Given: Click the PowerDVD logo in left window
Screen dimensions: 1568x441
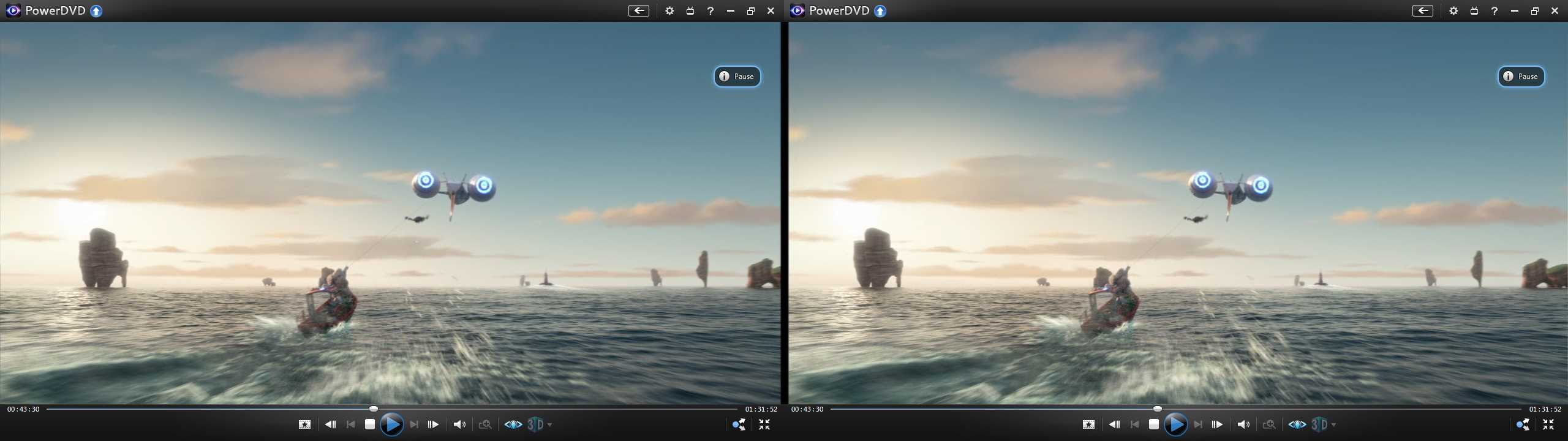Looking at the screenshot, I should [x=13, y=10].
